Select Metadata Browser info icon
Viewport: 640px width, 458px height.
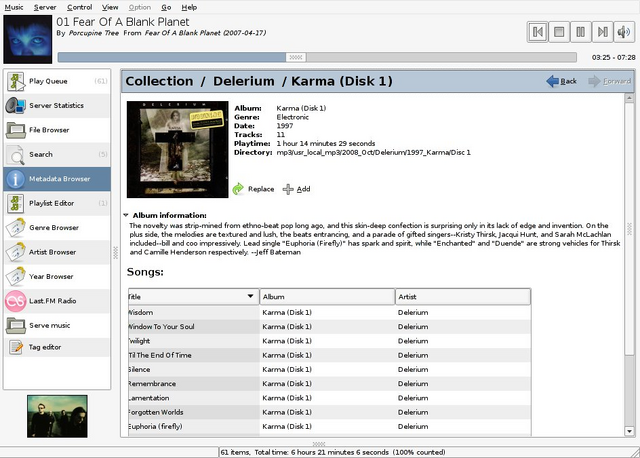(16, 179)
